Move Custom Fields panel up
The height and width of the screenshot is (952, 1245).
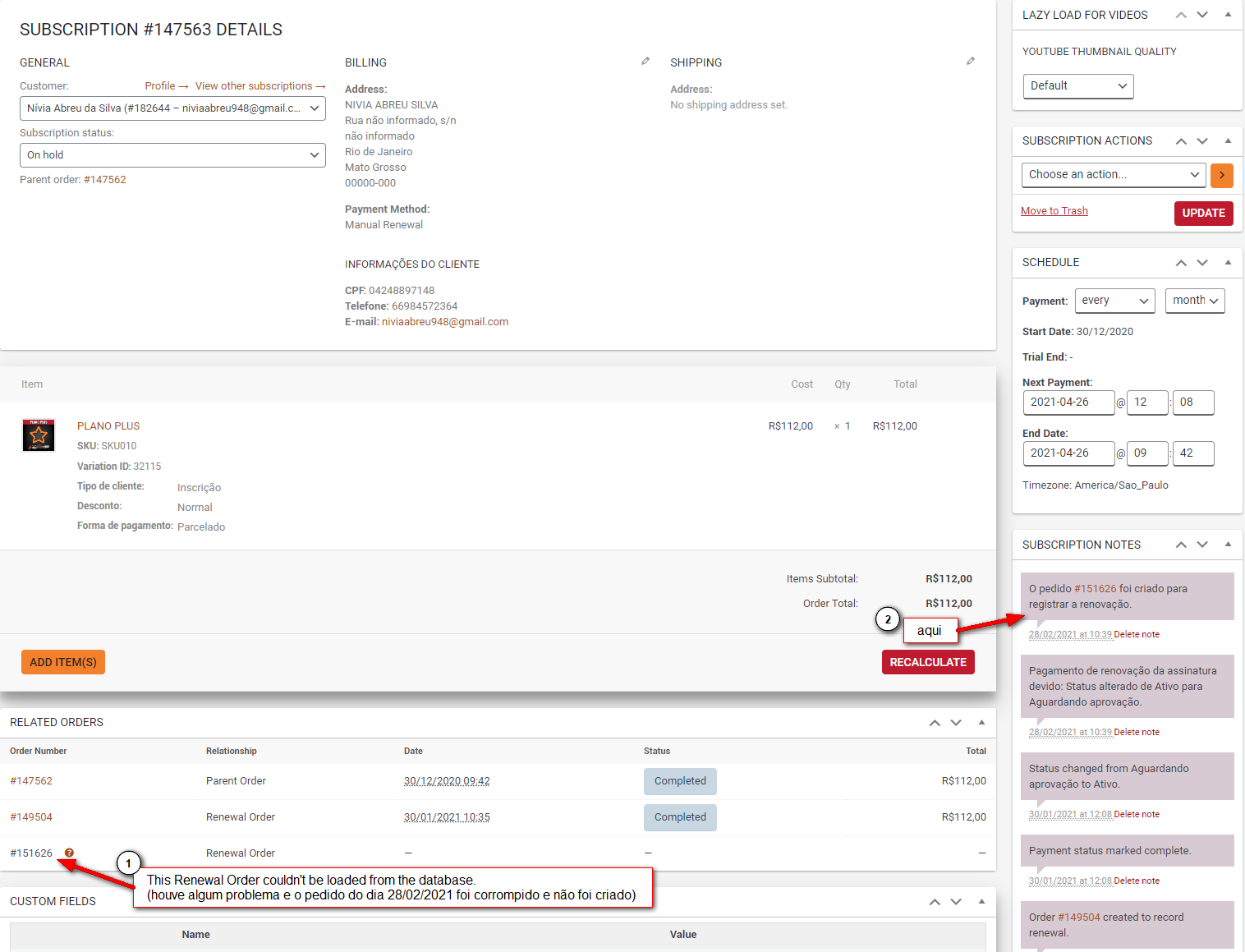[x=935, y=902]
